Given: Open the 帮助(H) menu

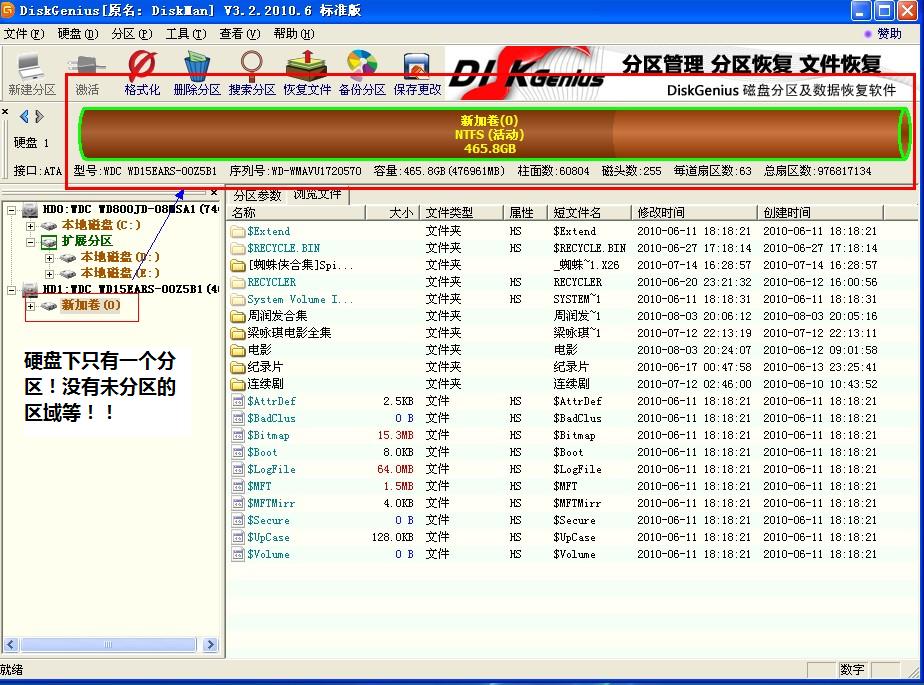Looking at the screenshot, I should tap(294, 34).
